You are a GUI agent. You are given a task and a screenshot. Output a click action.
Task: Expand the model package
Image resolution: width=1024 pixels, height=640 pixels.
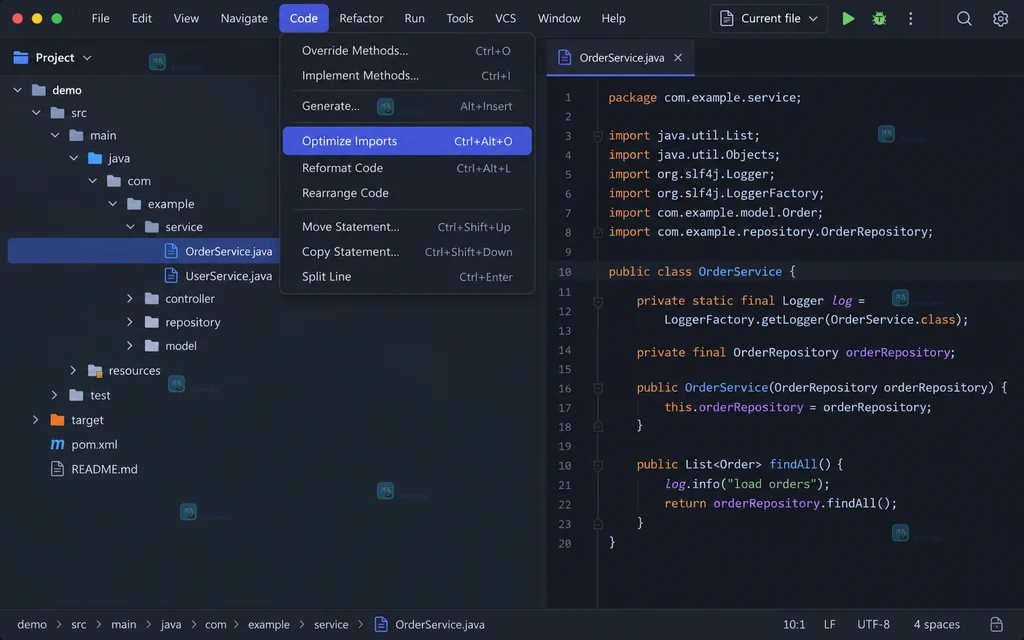point(130,345)
